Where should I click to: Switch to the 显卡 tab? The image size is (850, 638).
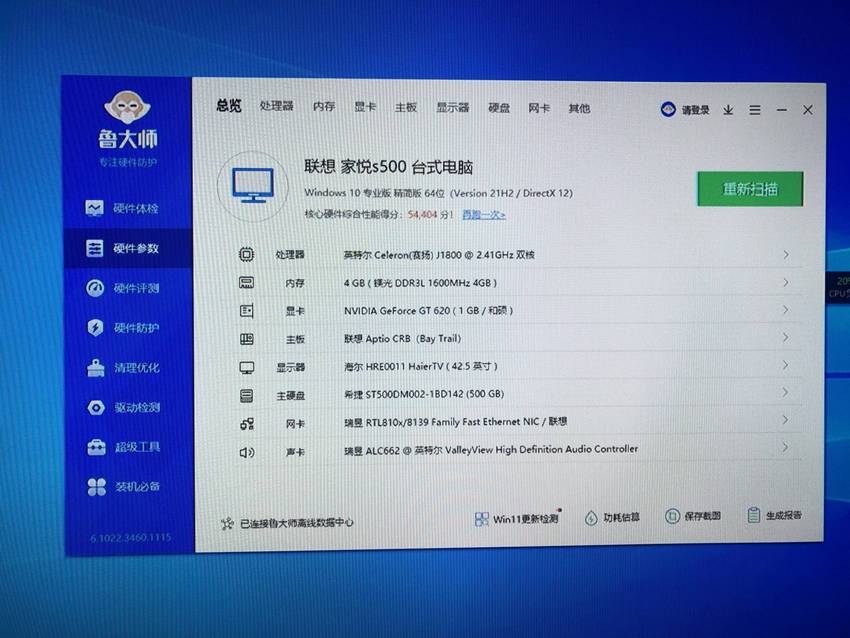point(365,107)
